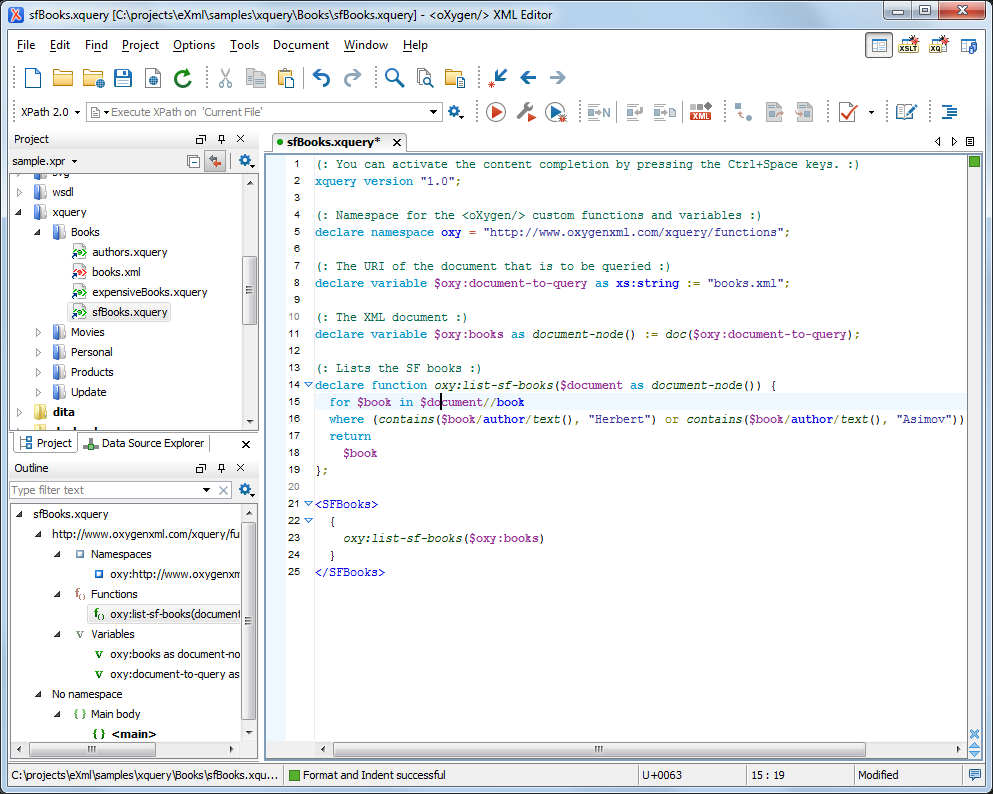Image resolution: width=993 pixels, height=794 pixels.
Task: Redo edit with arrow icon
Action: tap(352, 78)
